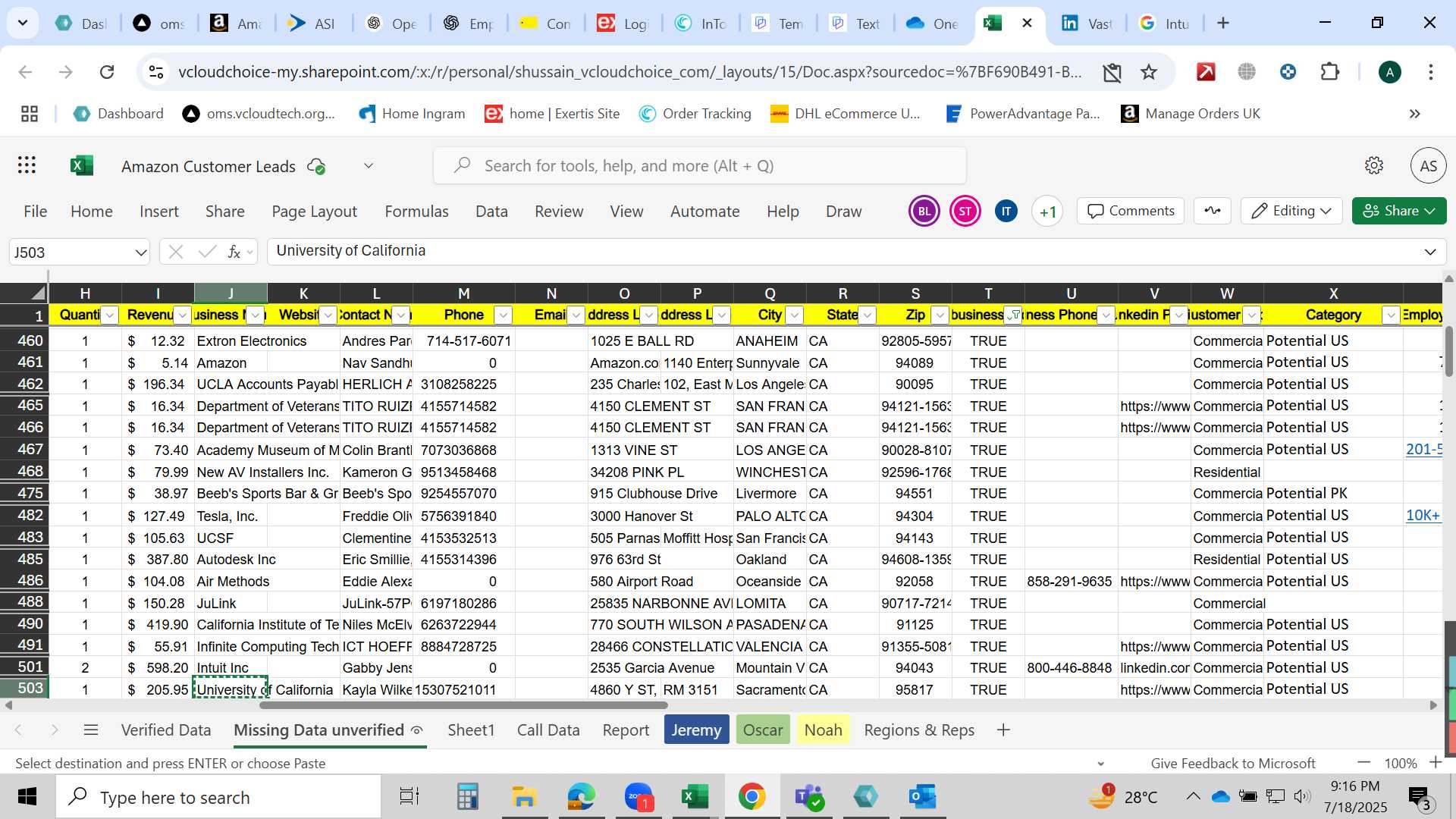Show more bookmarks with the chevron
Viewport: 1456px width, 819px height.
coord(1415,114)
